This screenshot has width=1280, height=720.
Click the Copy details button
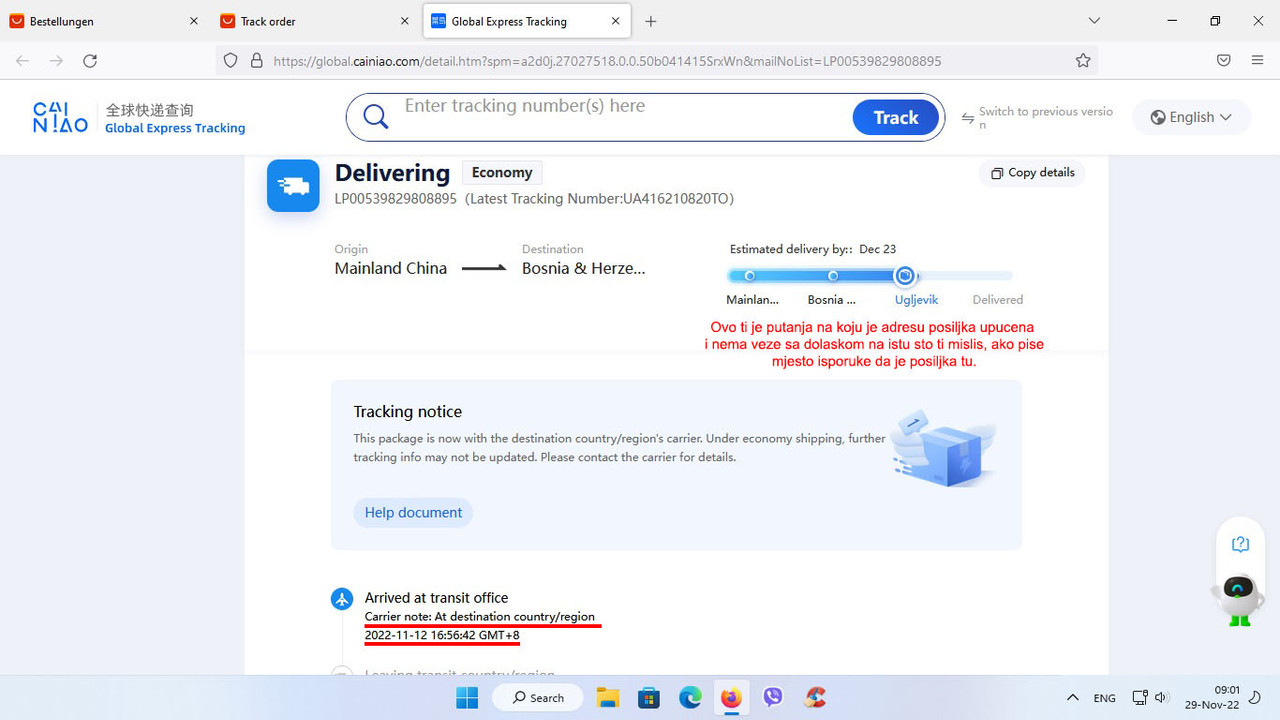pos(1032,173)
